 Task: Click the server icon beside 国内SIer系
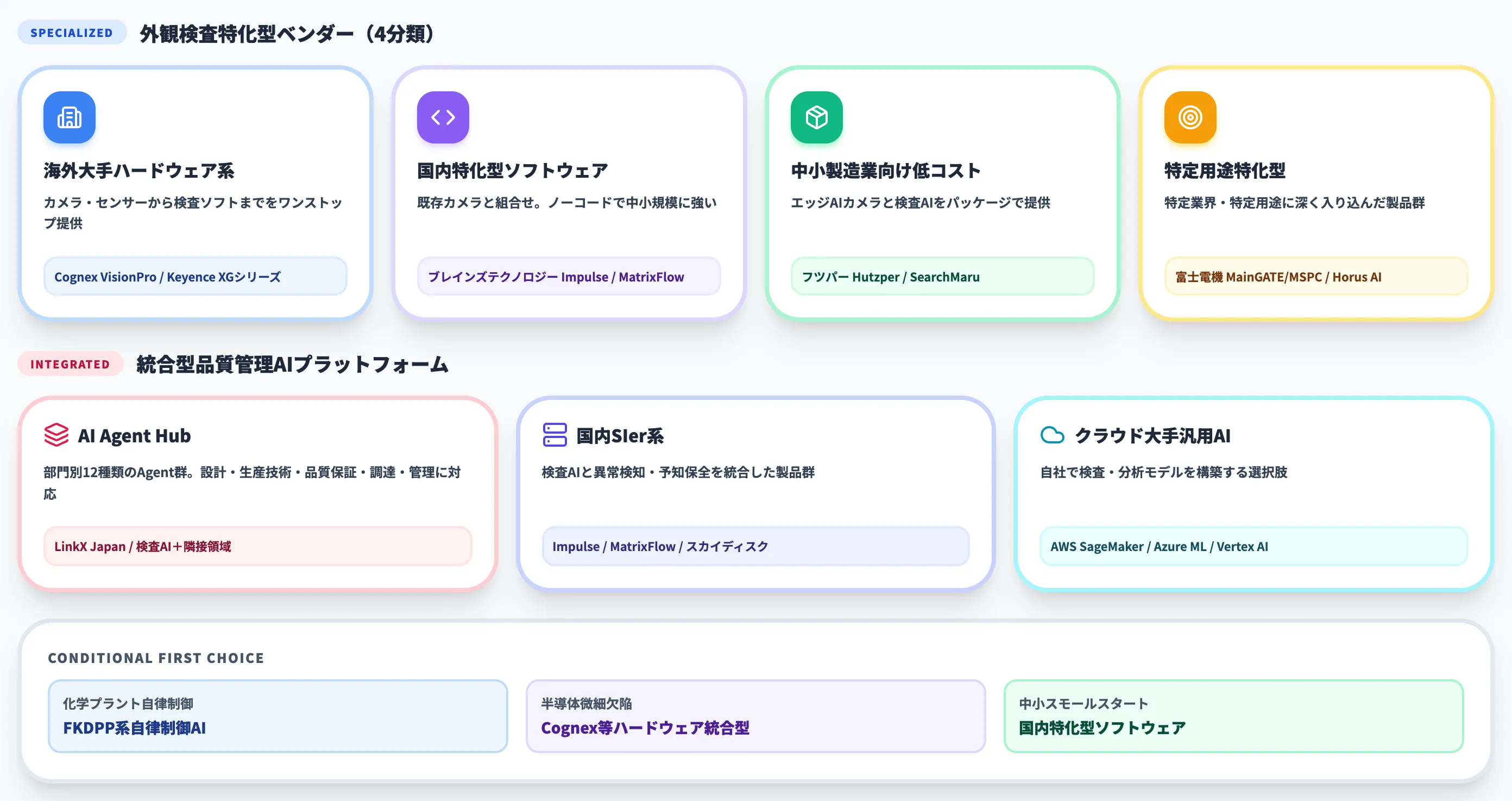(555, 435)
